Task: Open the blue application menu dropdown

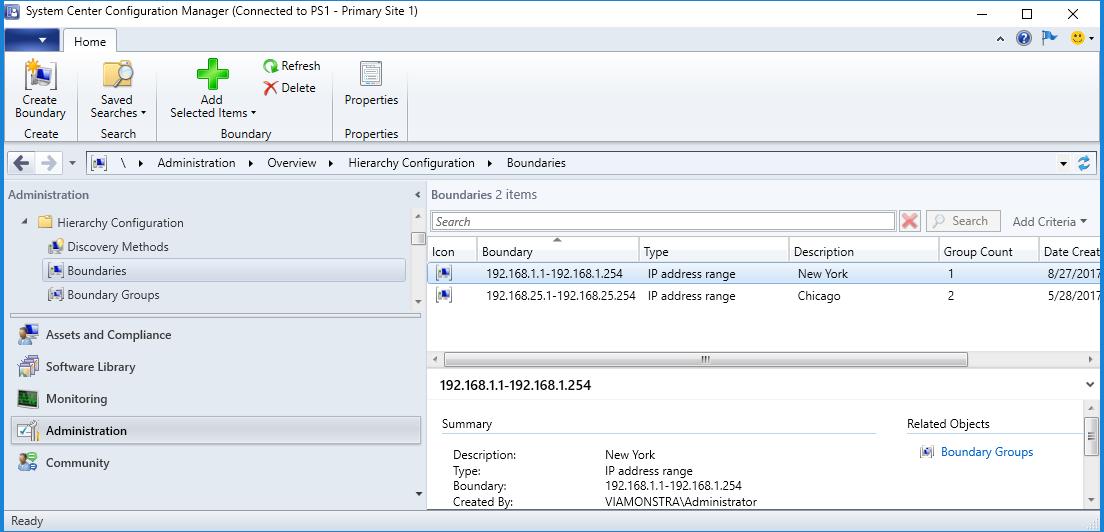Action: (x=32, y=40)
